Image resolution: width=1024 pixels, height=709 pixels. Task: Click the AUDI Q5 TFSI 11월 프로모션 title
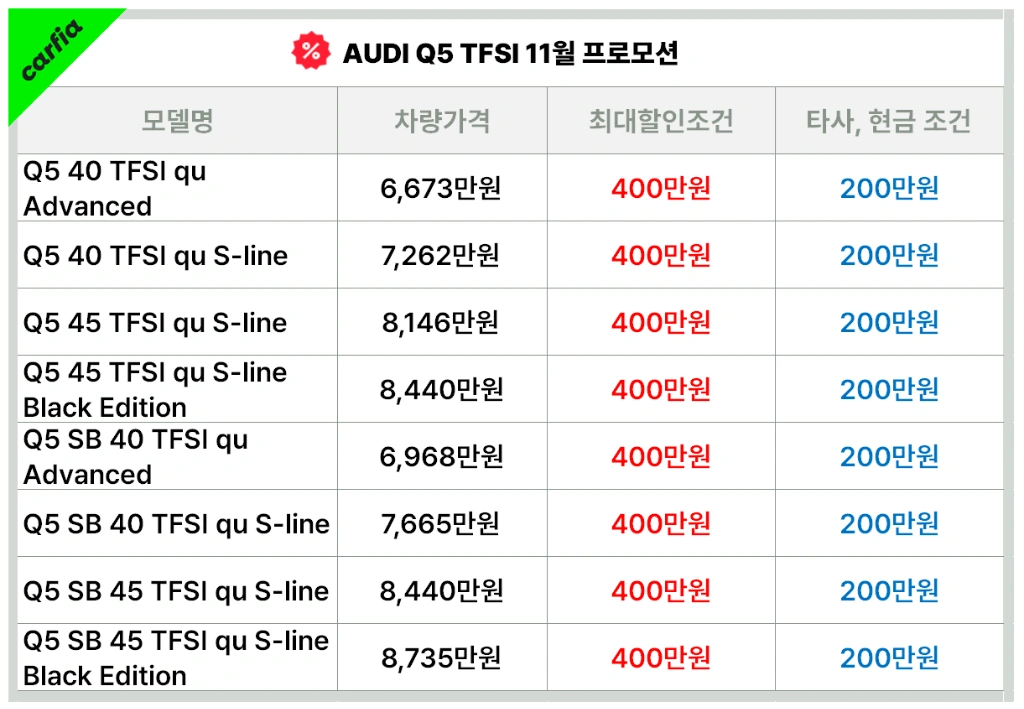[x=510, y=53]
